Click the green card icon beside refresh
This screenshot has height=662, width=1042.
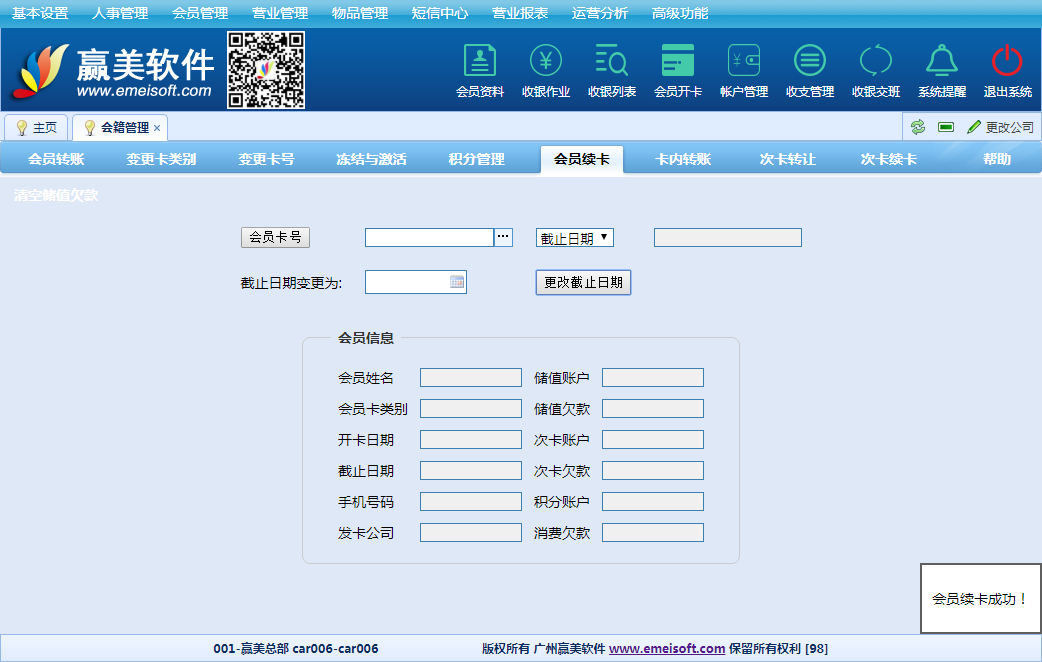(x=945, y=127)
